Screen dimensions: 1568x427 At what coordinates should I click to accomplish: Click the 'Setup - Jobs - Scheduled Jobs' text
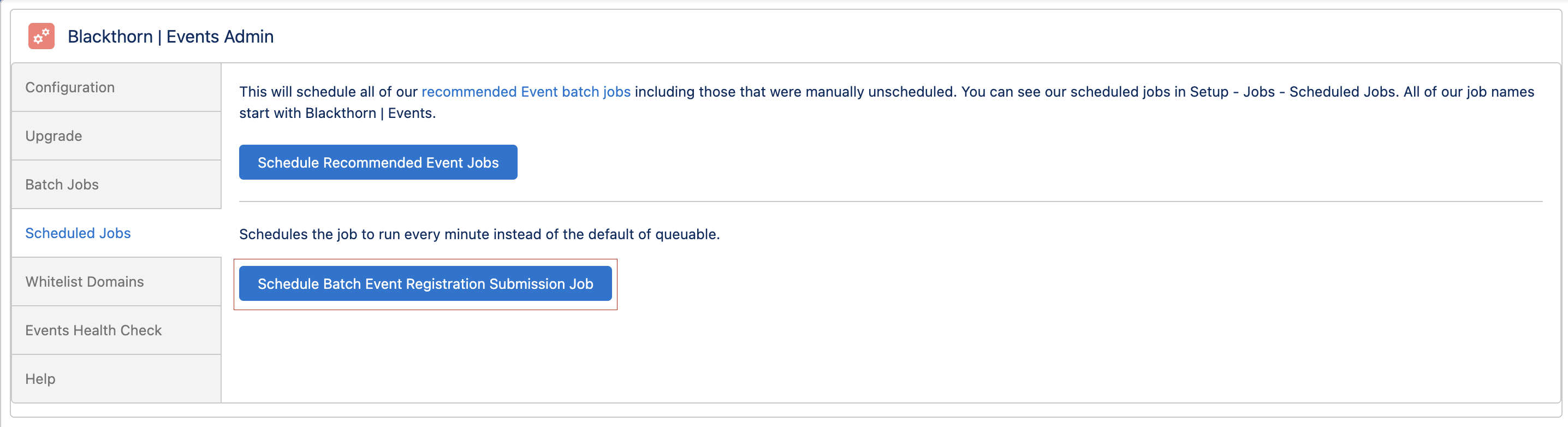pos(1292,92)
